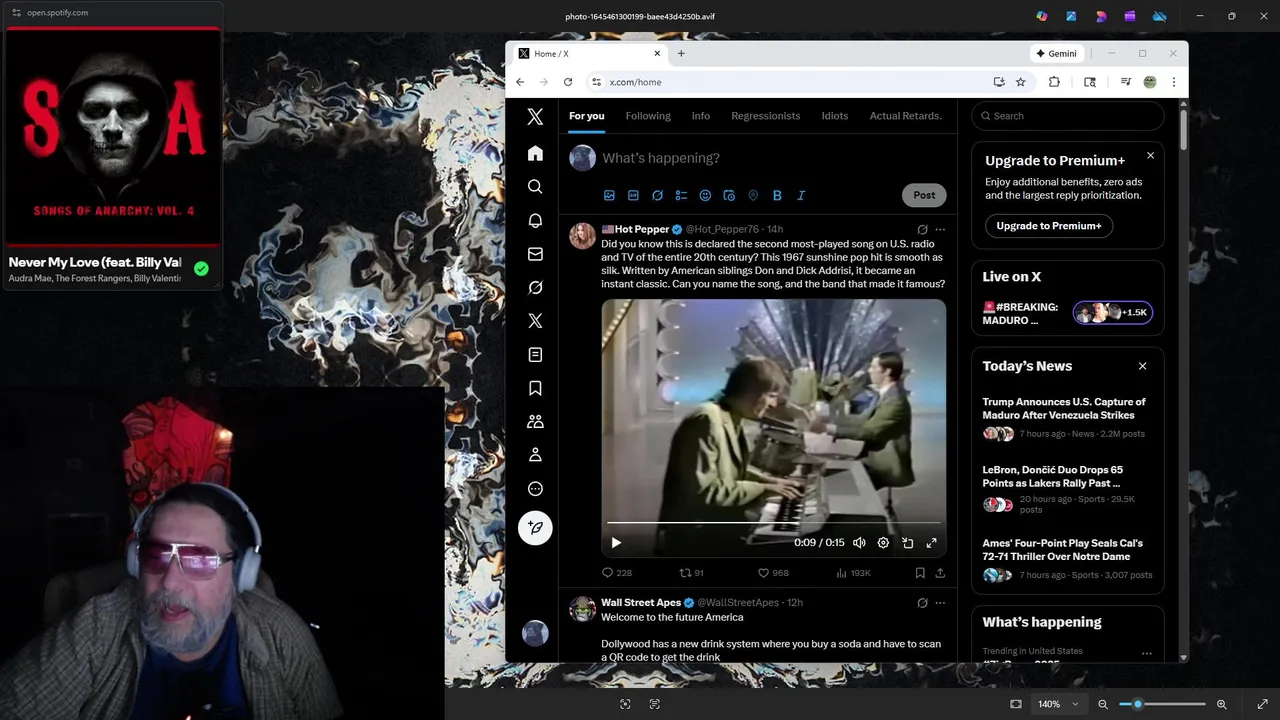Click the X Search box

coord(1068,116)
